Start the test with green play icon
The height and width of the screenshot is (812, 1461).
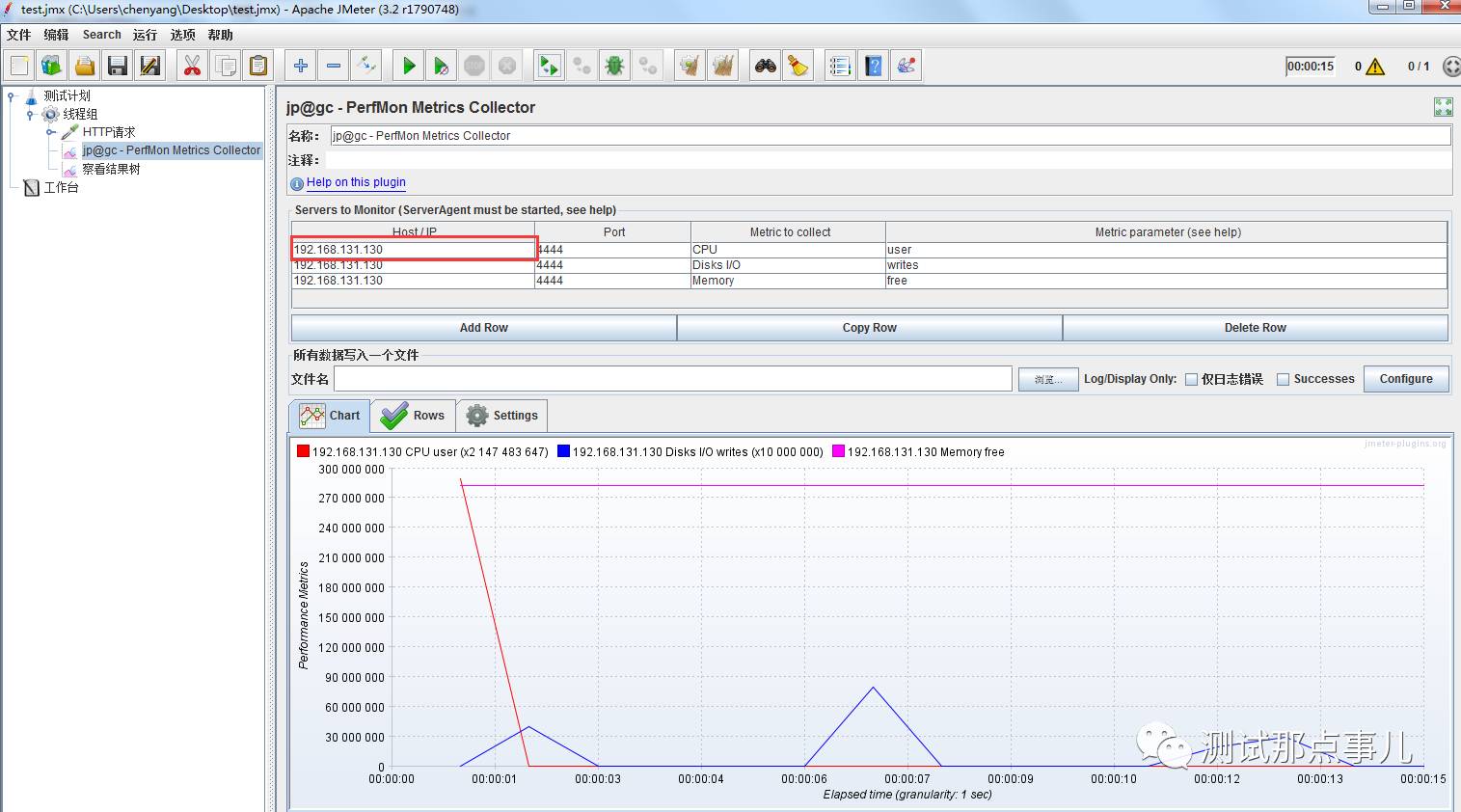point(409,66)
